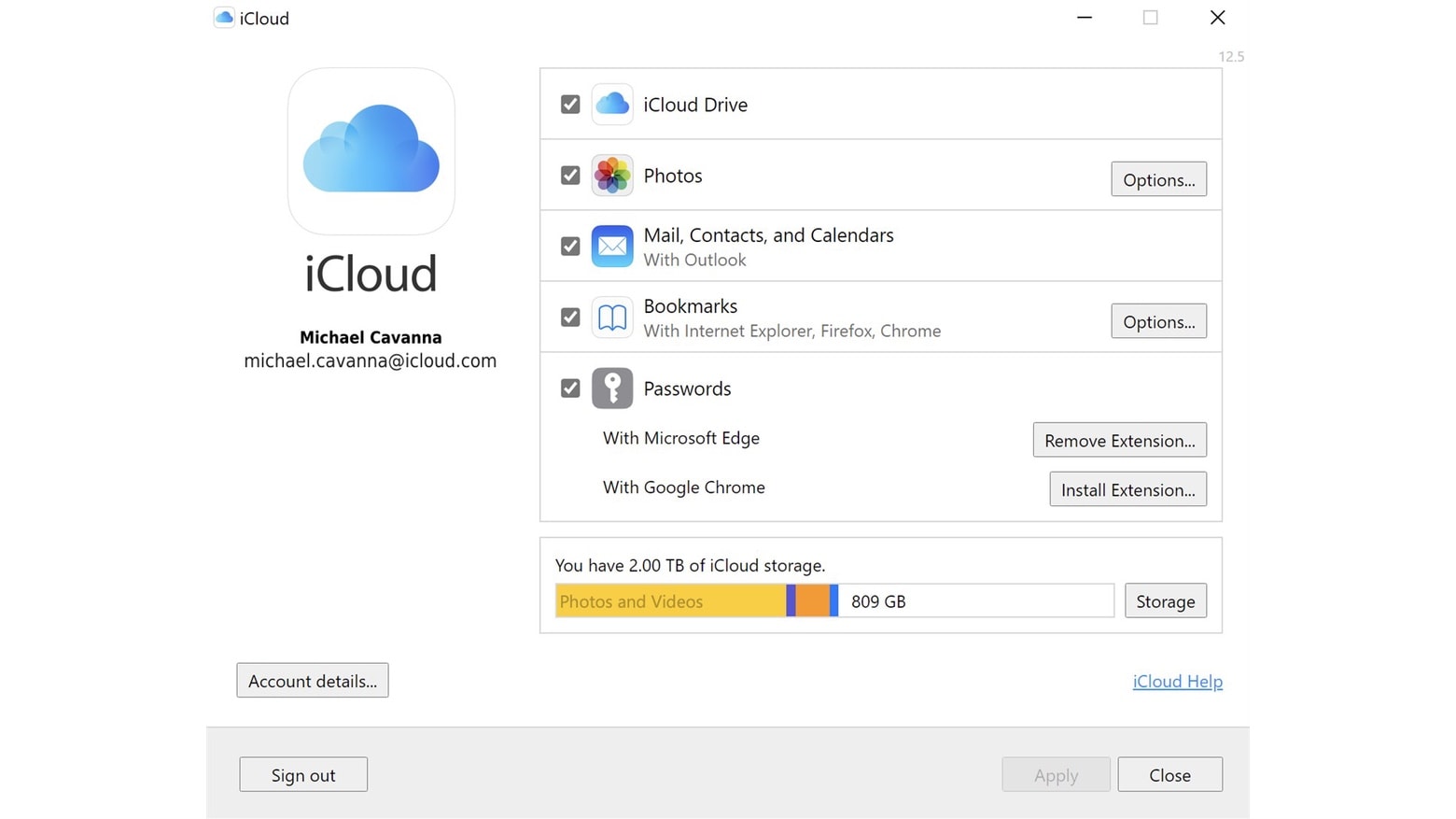Open Options for Photos
Viewport: 1456px width, 819px height.
(x=1158, y=179)
